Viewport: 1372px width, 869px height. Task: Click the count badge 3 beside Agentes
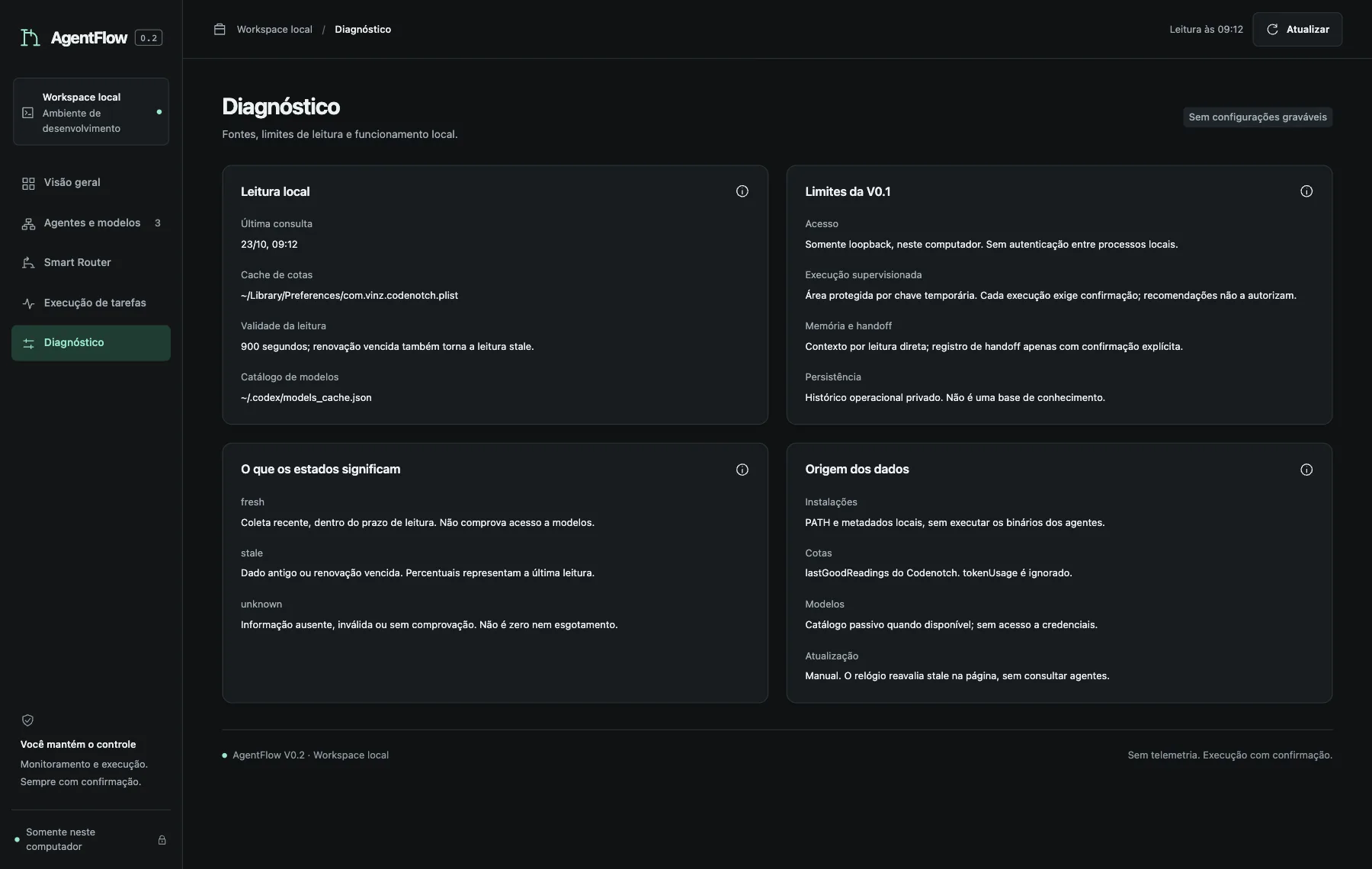point(158,223)
